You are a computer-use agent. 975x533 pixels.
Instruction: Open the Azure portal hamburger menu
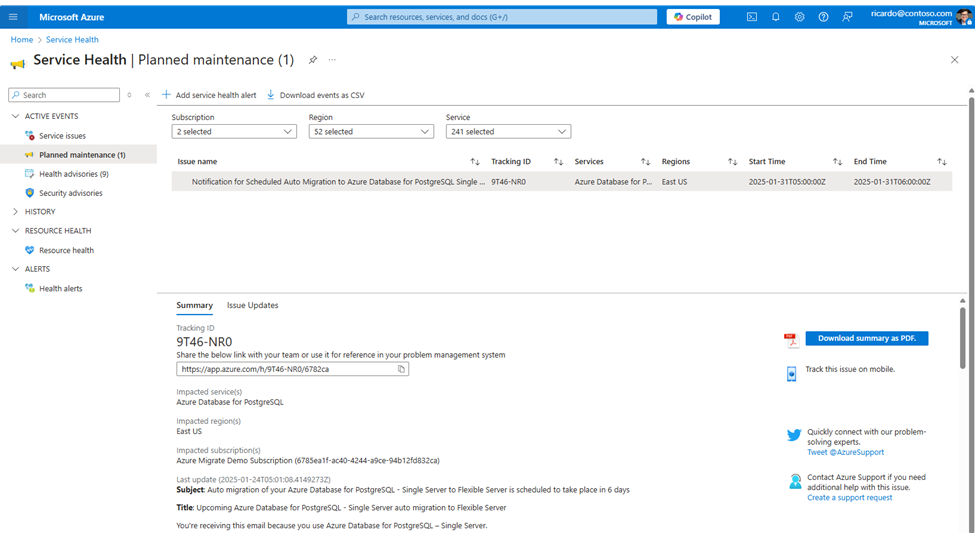coord(13,17)
